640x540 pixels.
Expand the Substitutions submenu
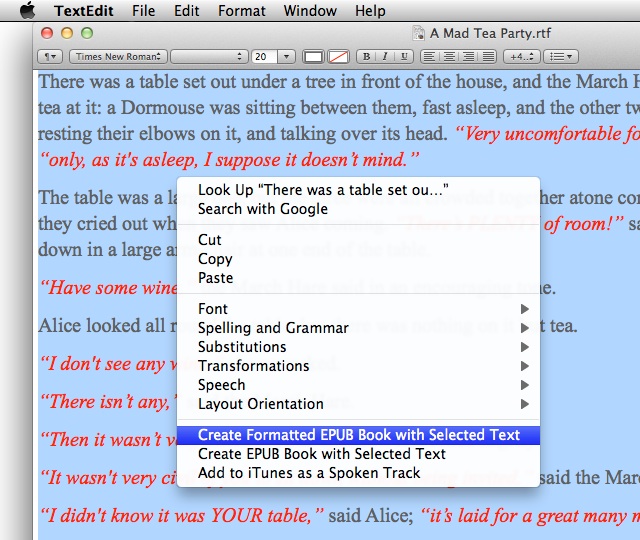[x=358, y=347]
